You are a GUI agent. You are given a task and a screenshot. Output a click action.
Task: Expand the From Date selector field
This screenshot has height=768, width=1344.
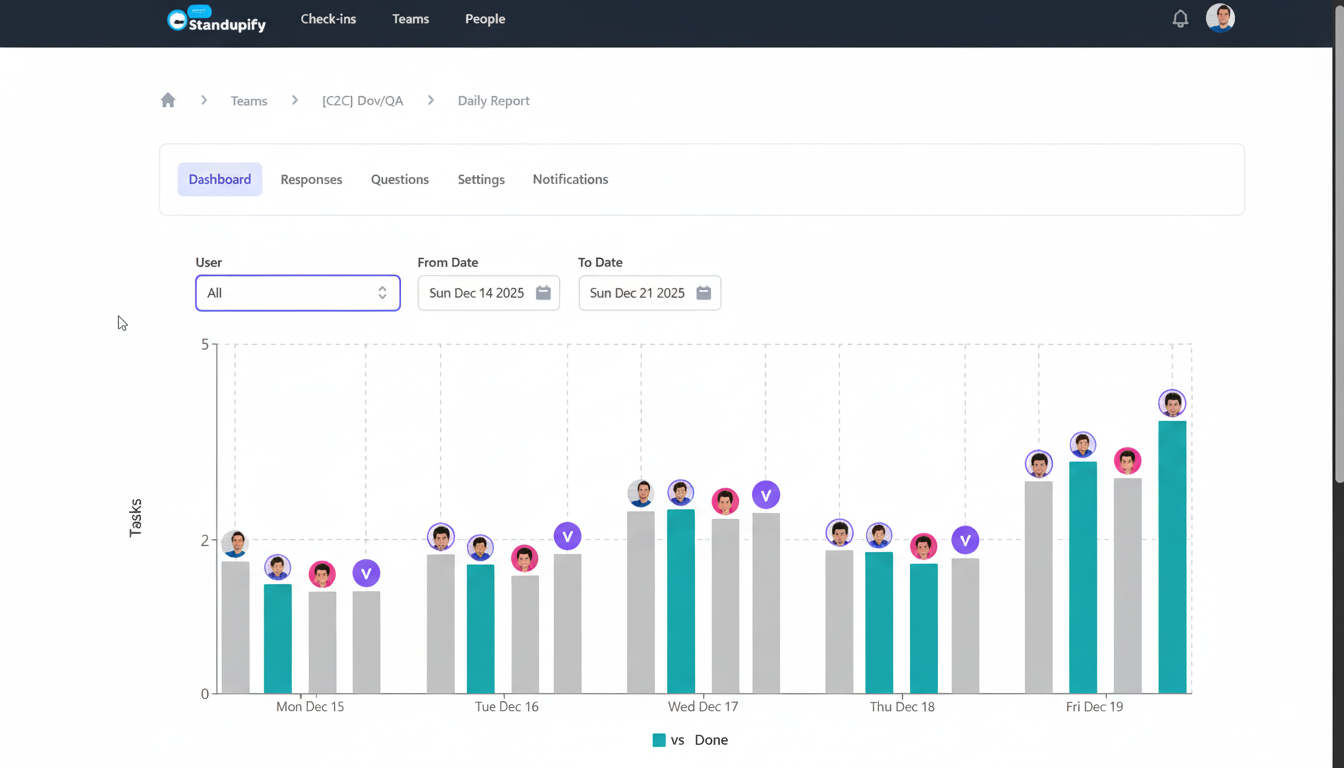point(488,293)
